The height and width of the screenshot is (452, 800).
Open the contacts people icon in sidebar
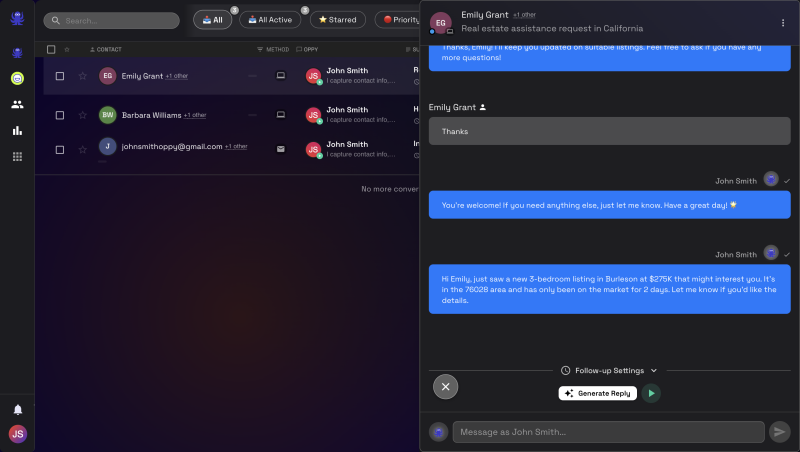tap(17, 105)
